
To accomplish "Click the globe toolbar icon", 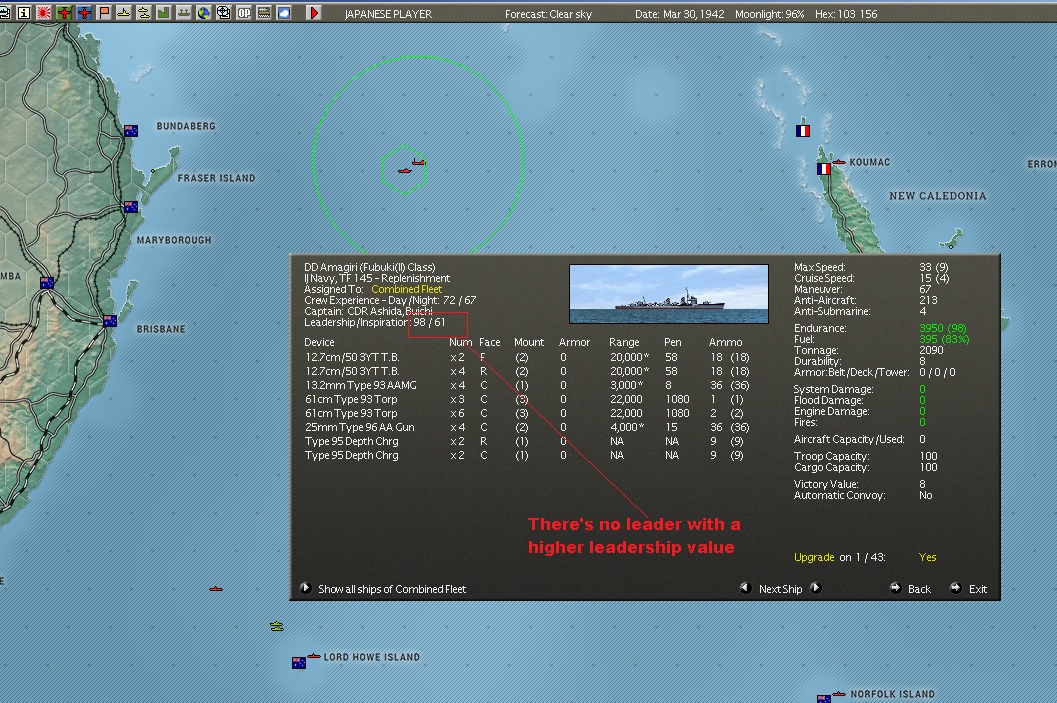I will (x=204, y=12).
